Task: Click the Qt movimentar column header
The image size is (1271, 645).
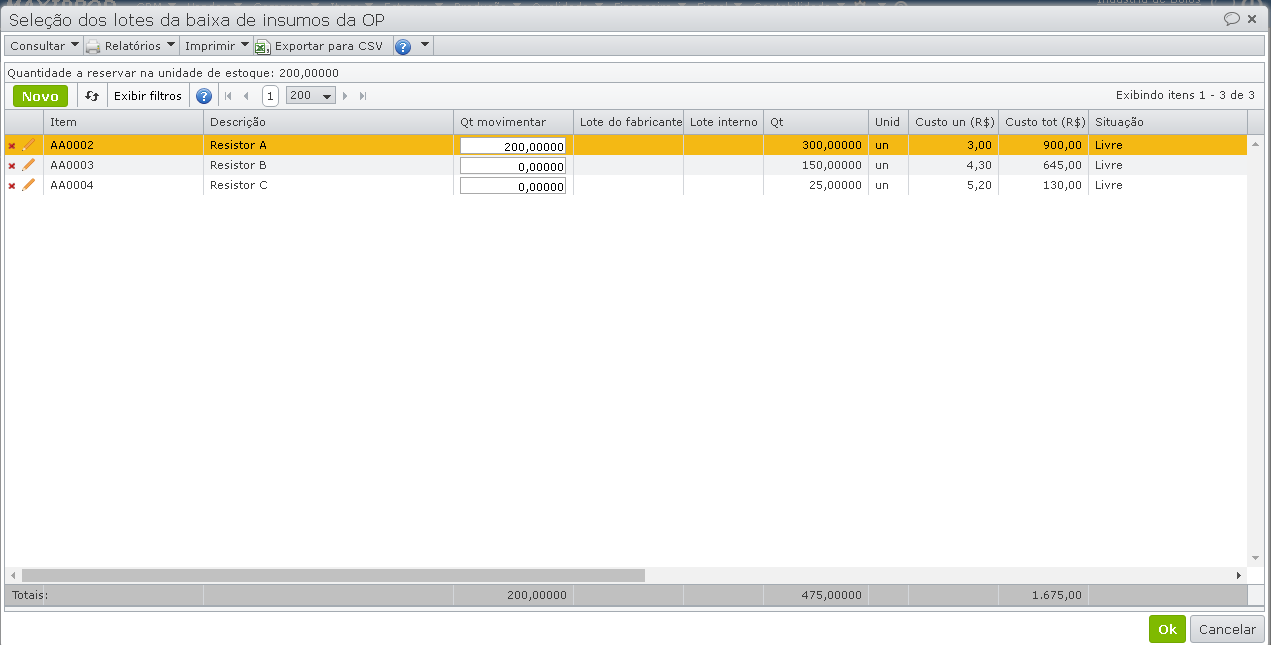Action: click(514, 122)
